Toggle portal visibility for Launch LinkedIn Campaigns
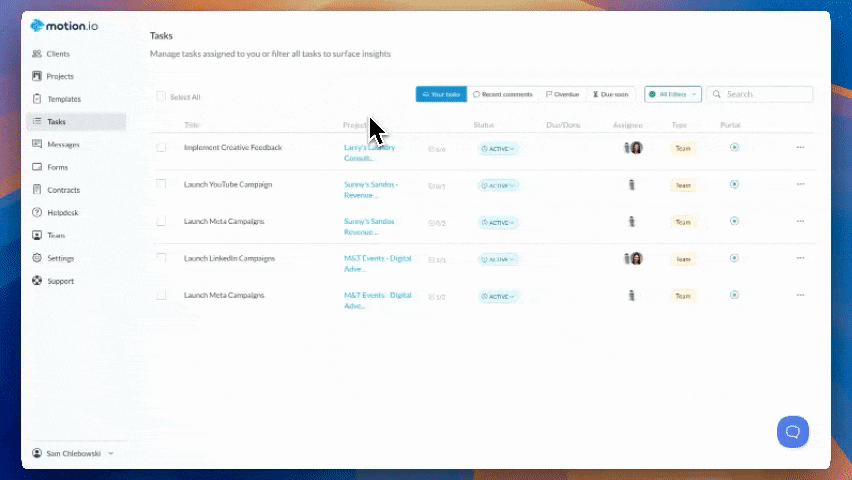This screenshot has width=852, height=480. pos(734,258)
